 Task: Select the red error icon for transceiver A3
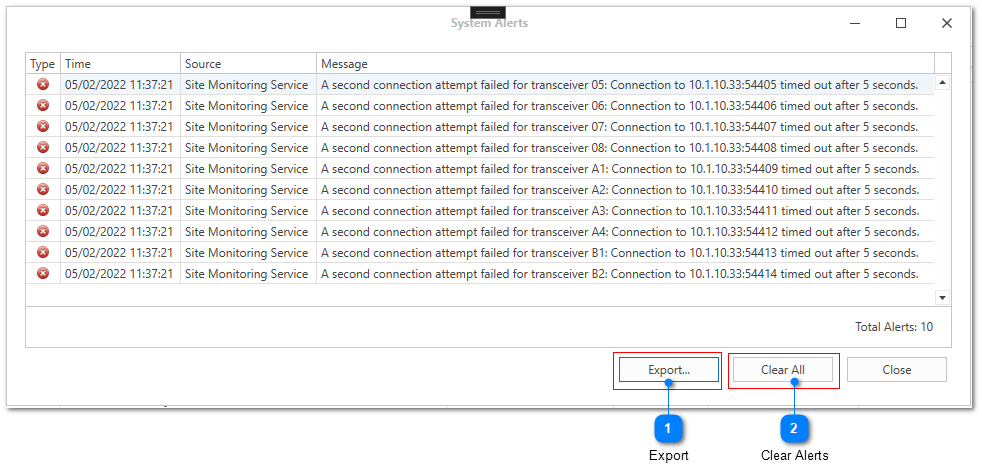click(x=43, y=210)
